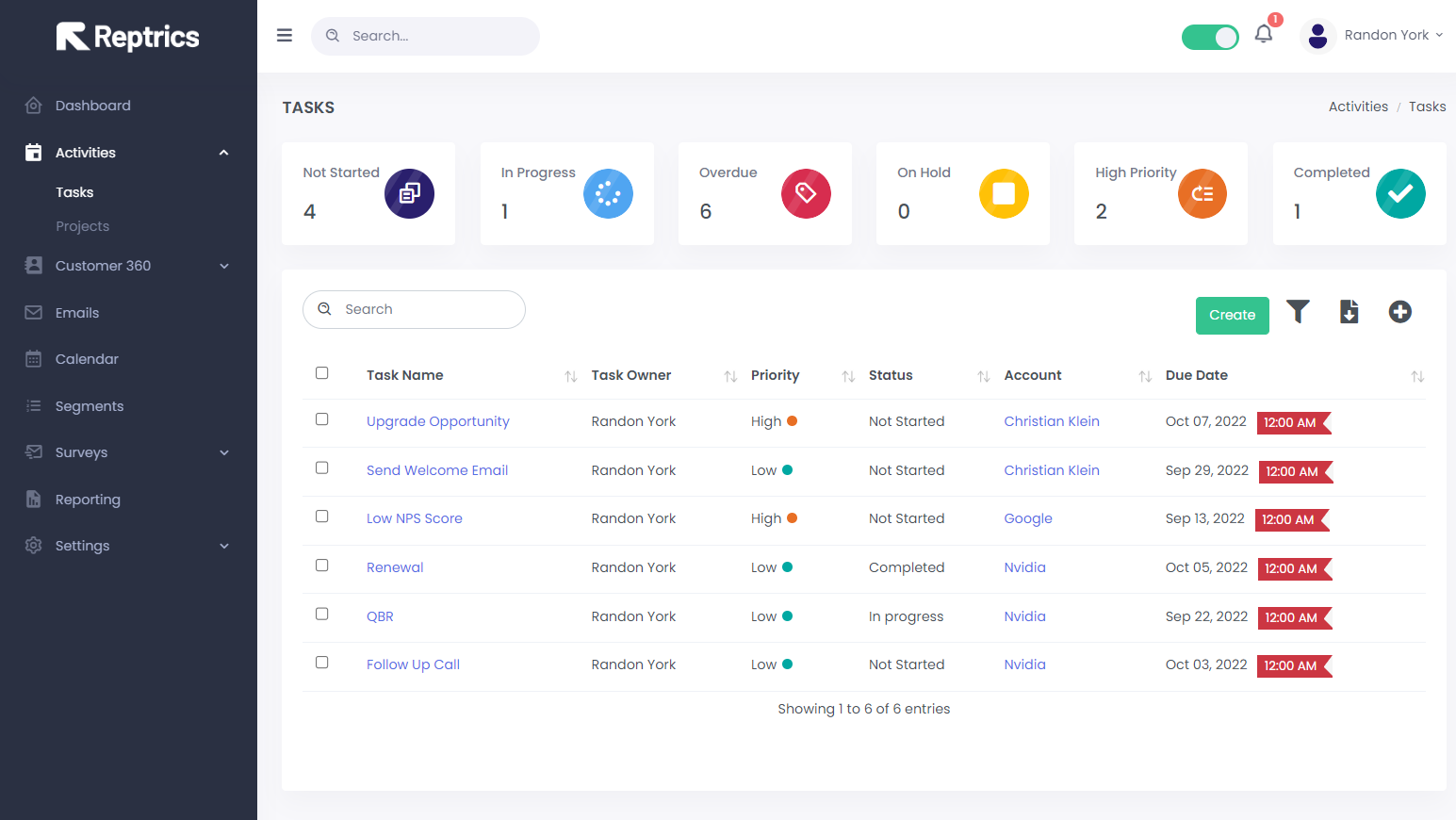Open the hamburger menu icon

click(x=285, y=36)
